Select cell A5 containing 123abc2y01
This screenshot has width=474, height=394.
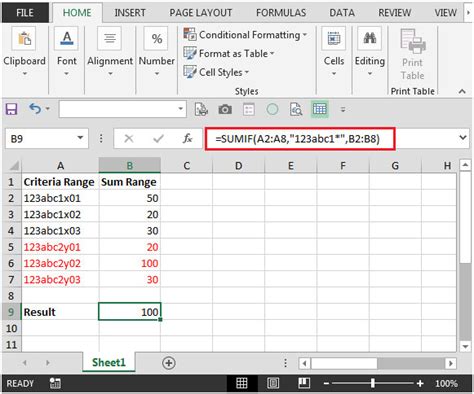coord(60,247)
